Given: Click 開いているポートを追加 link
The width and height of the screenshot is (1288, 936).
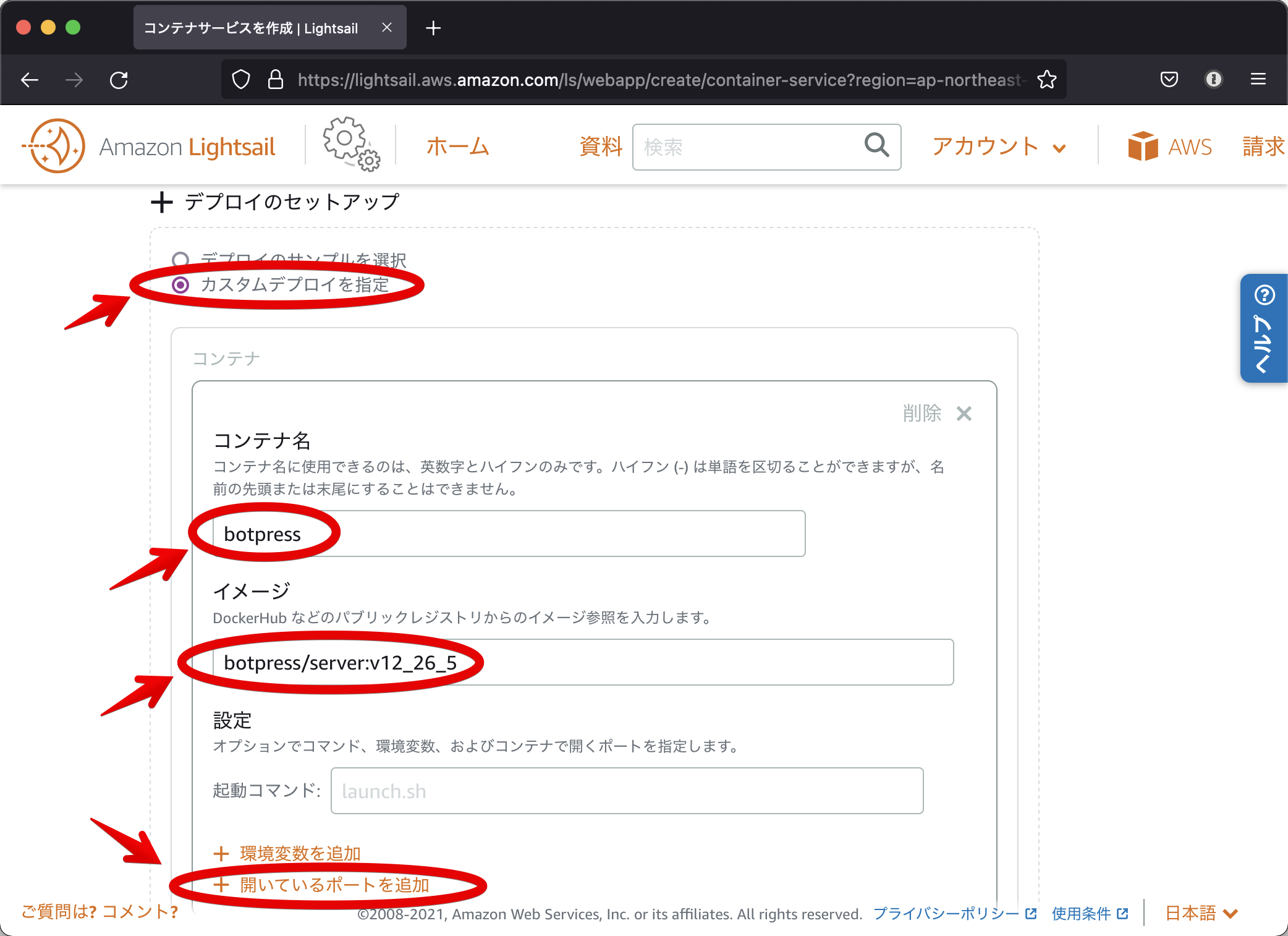Looking at the screenshot, I should tap(334, 885).
